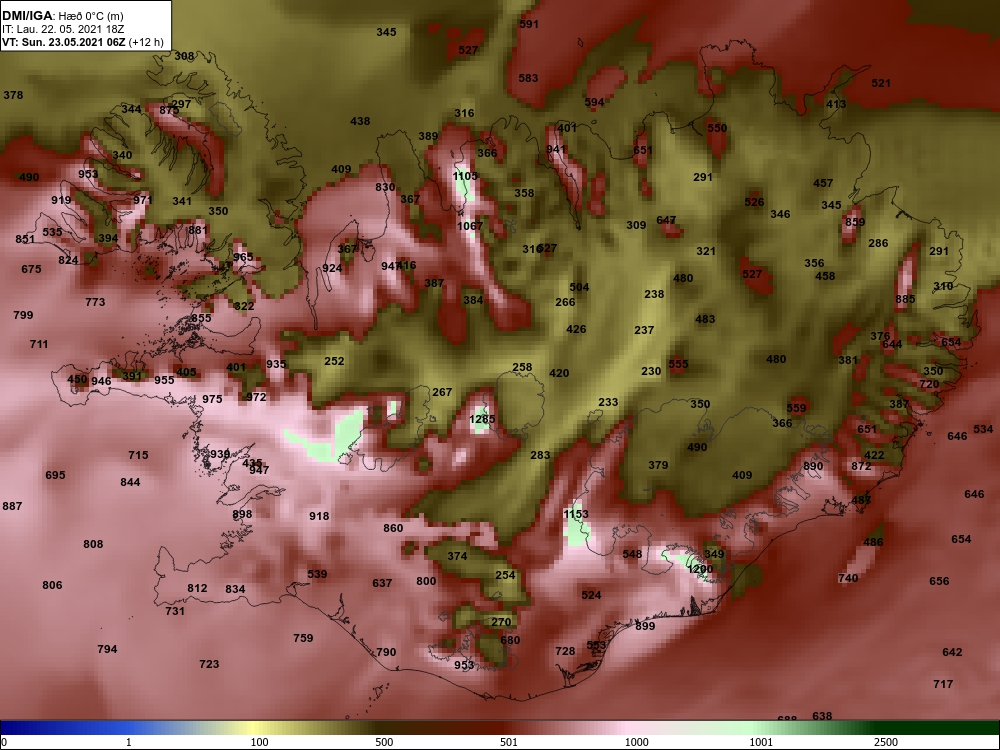The height and width of the screenshot is (750, 1000).
Task: Click the map value 283
Action: point(540,455)
